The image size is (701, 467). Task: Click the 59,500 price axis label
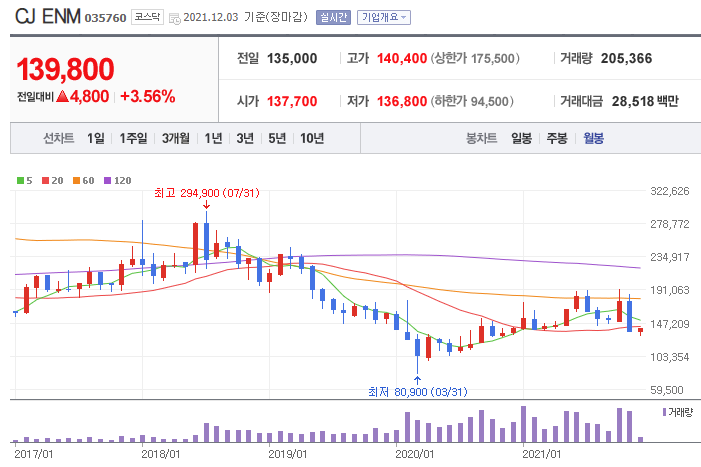coord(667,390)
